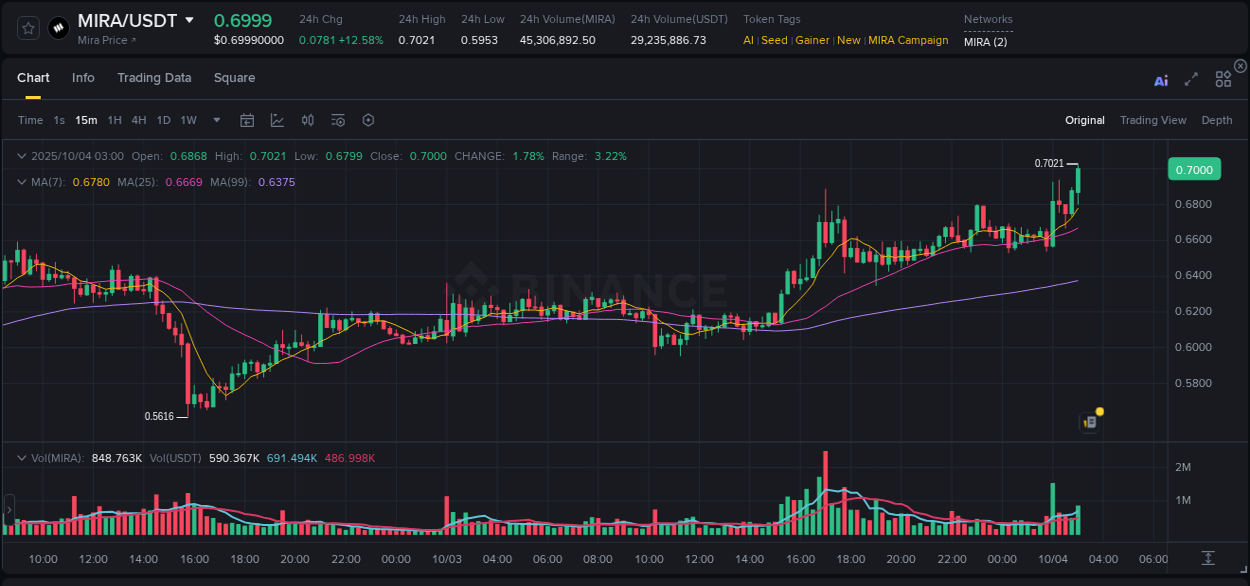Open the extra timeframes dropdown arrow

[x=215, y=120]
